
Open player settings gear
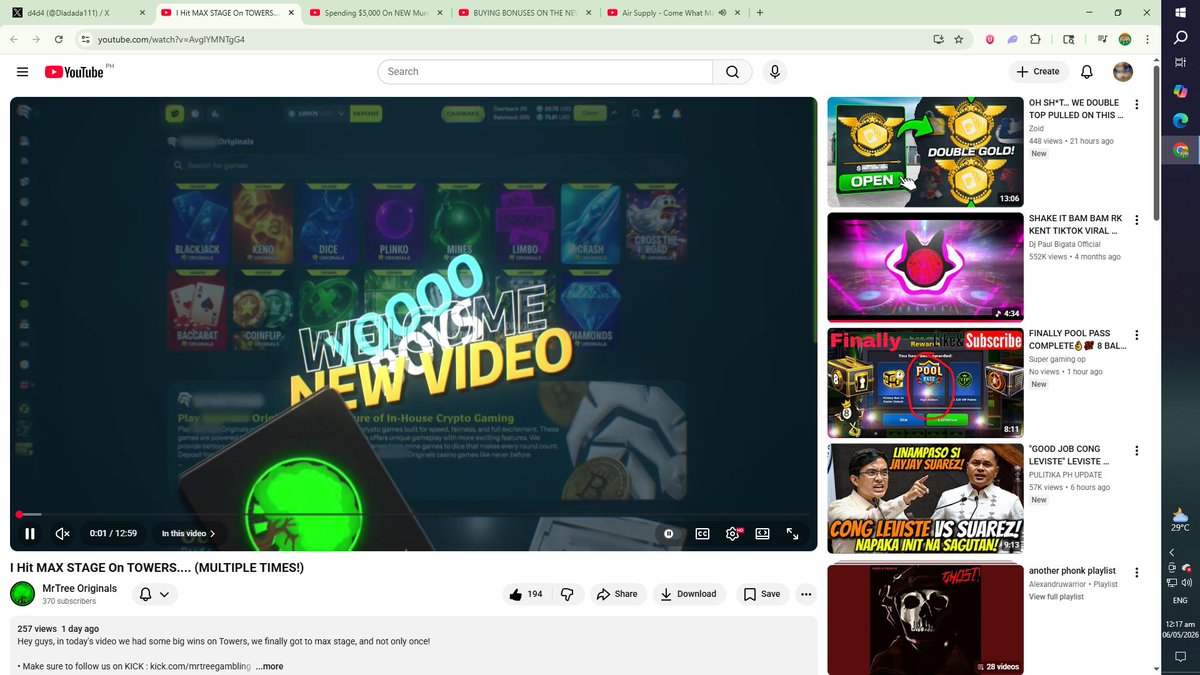click(x=733, y=534)
